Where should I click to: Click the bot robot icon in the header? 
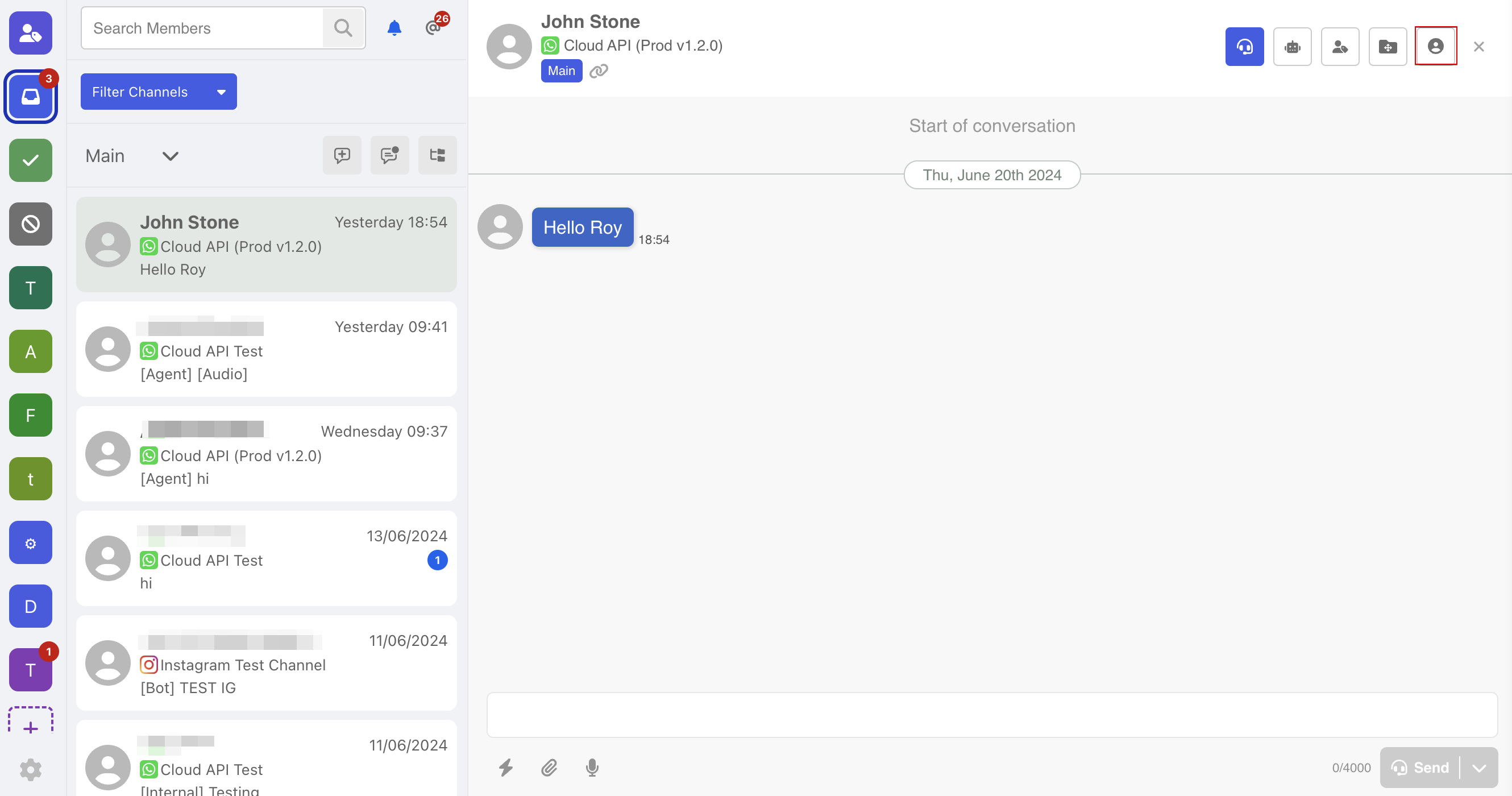click(x=1292, y=47)
